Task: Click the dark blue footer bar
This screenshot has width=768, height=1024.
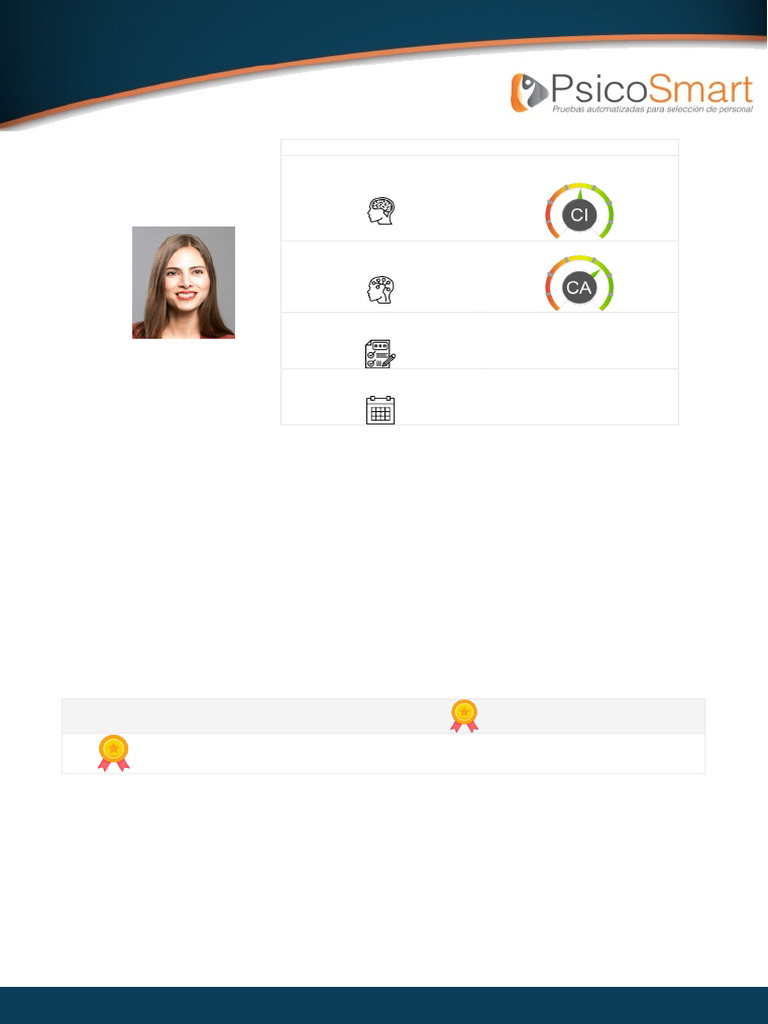Action: [x=384, y=1006]
